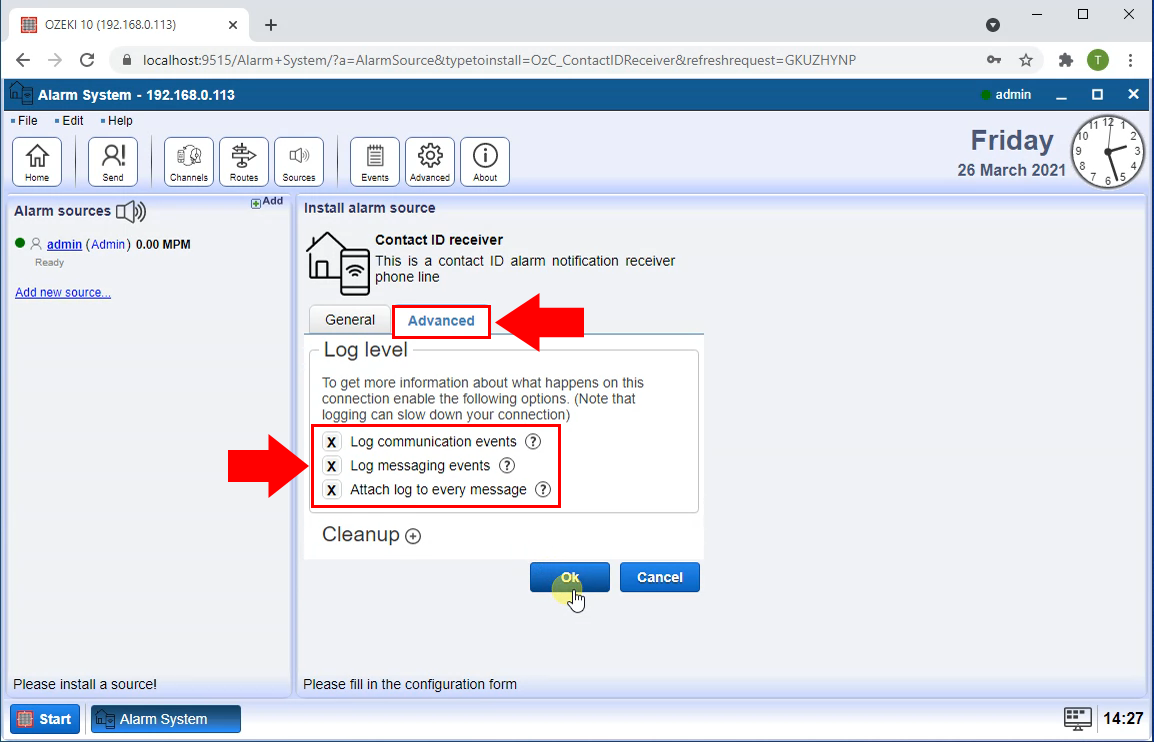Confirm with the Ok button
The width and height of the screenshot is (1154, 742).
(x=570, y=577)
